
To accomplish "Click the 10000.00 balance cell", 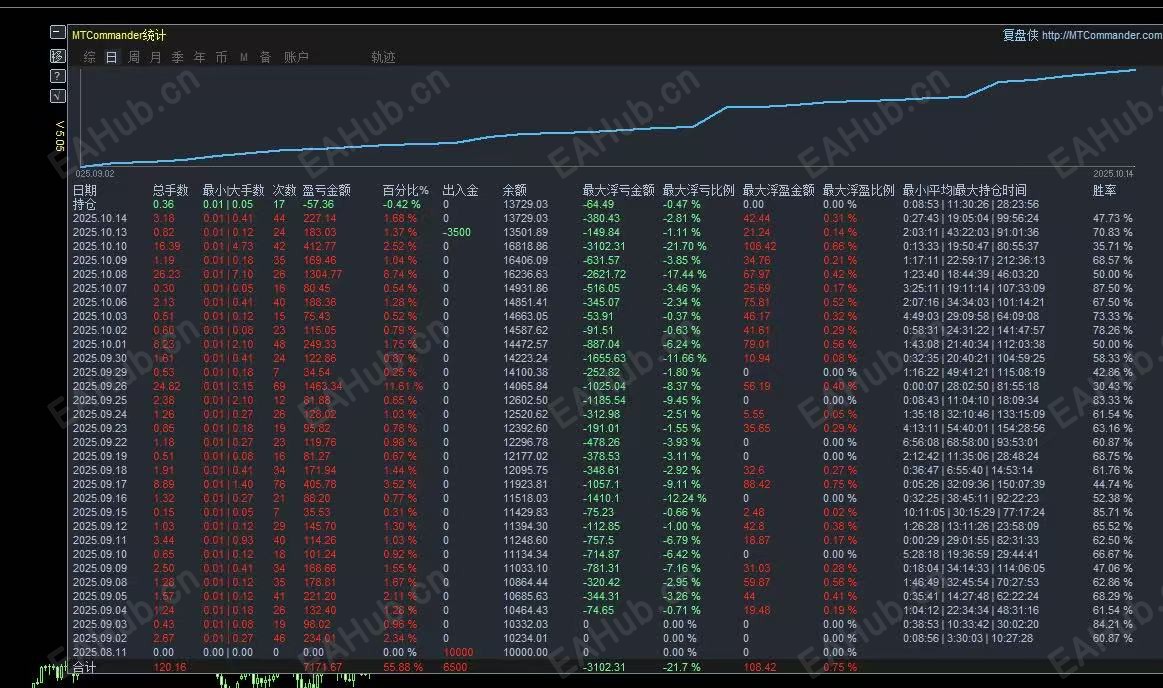I will tap(526, 652).
